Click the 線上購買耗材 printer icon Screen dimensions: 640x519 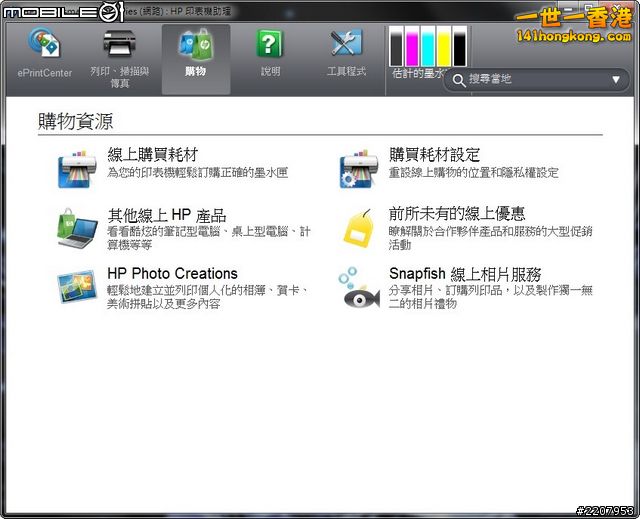(75, 168)
